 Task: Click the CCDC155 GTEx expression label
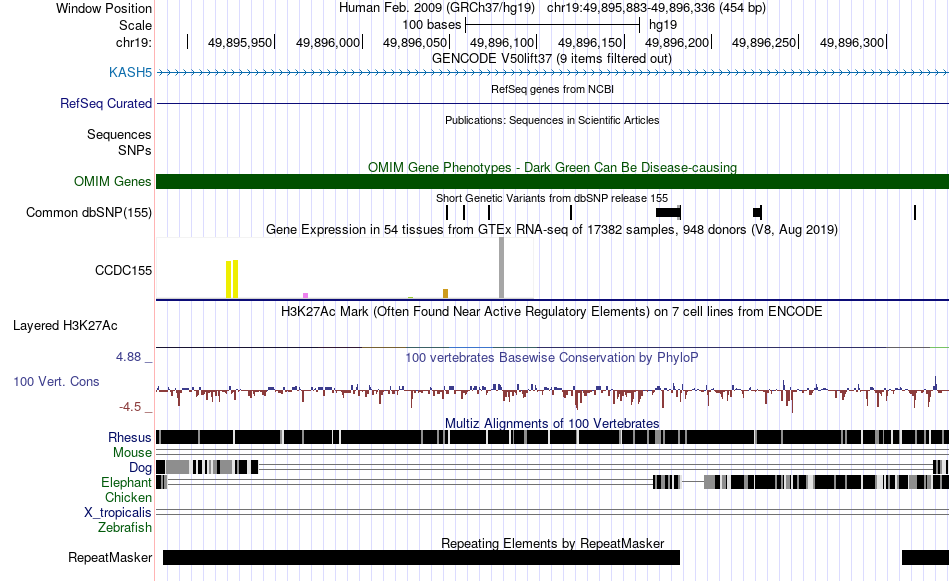pos(123,270)
